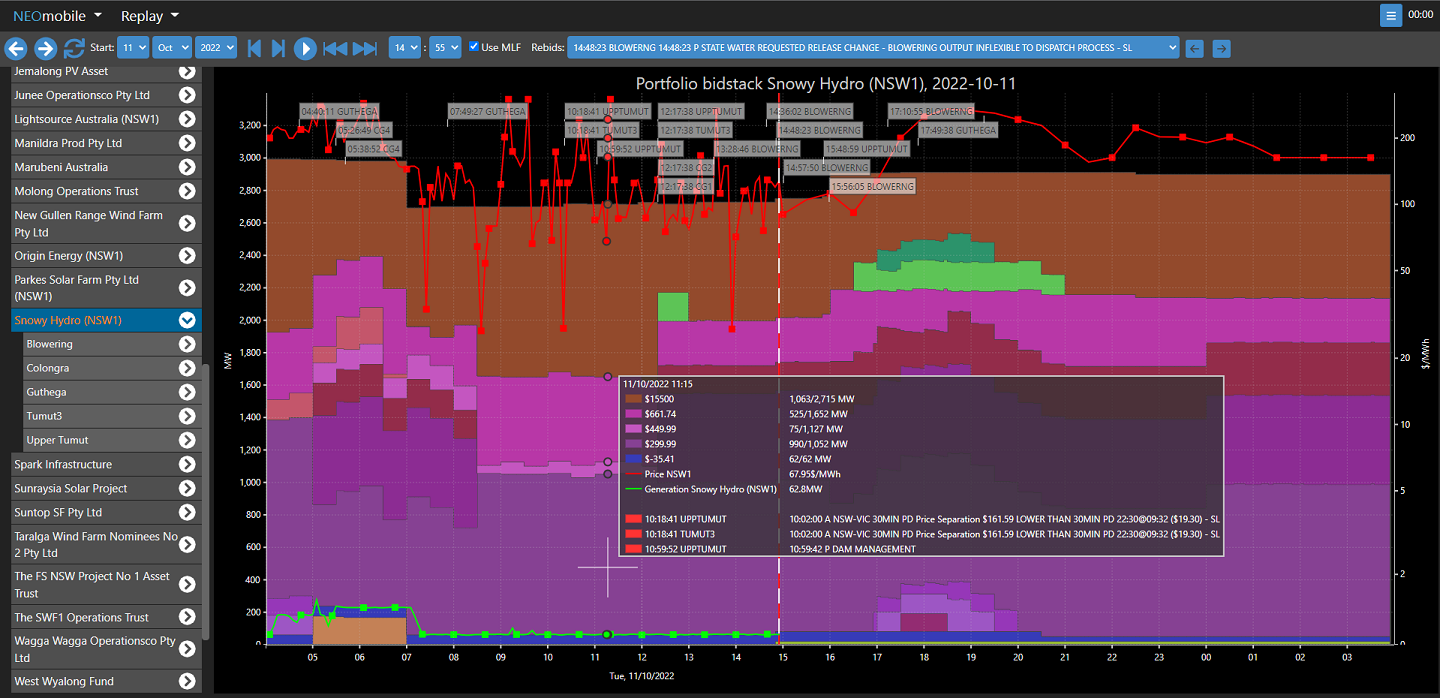Open the Rebids dropdown list
This screenshot has width=1440, height=698.
[x=873, y=48]
